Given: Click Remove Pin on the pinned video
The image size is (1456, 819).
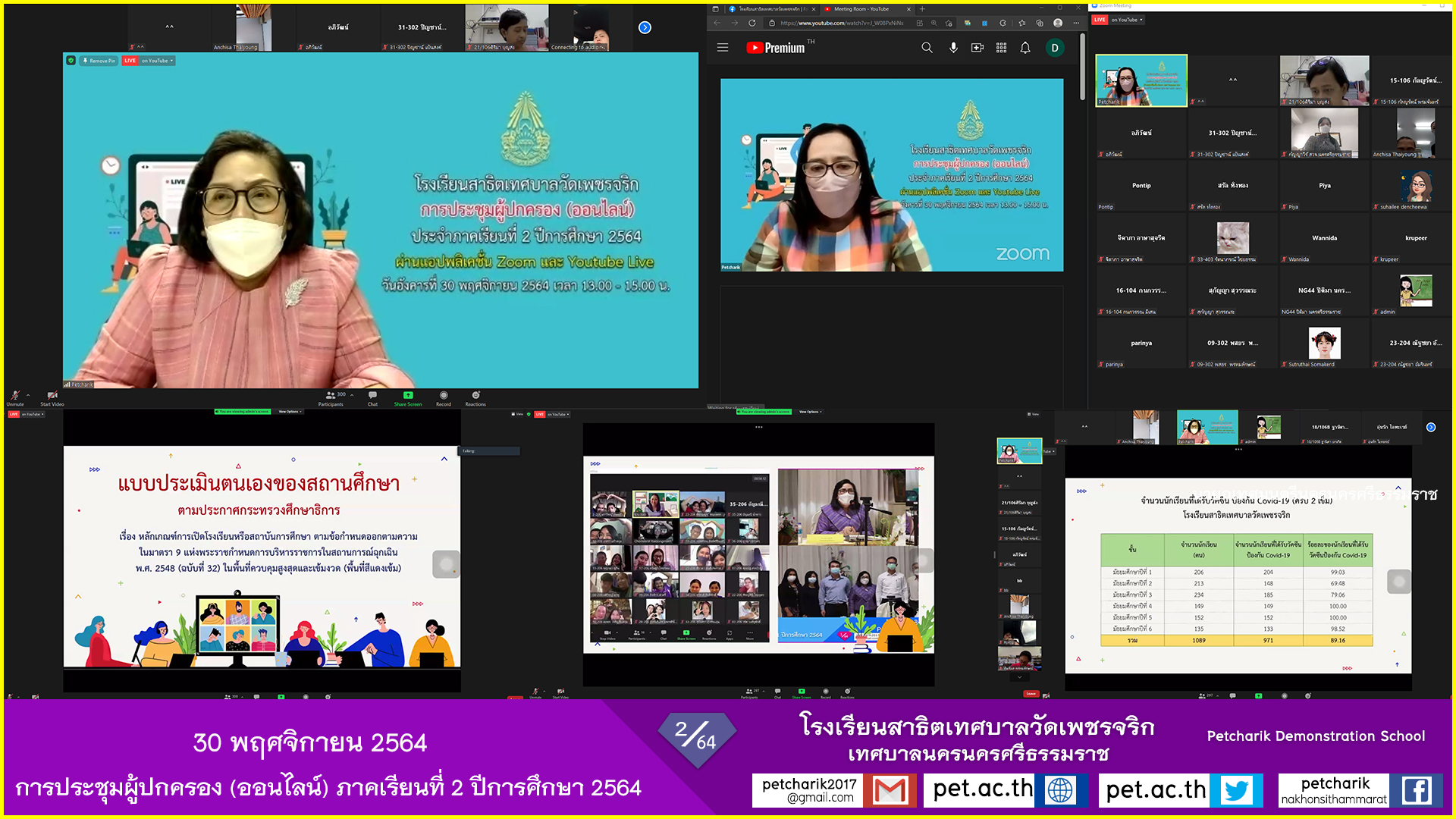Looking at the screenshot, I should pyautogui.click(x=99, y=61).
